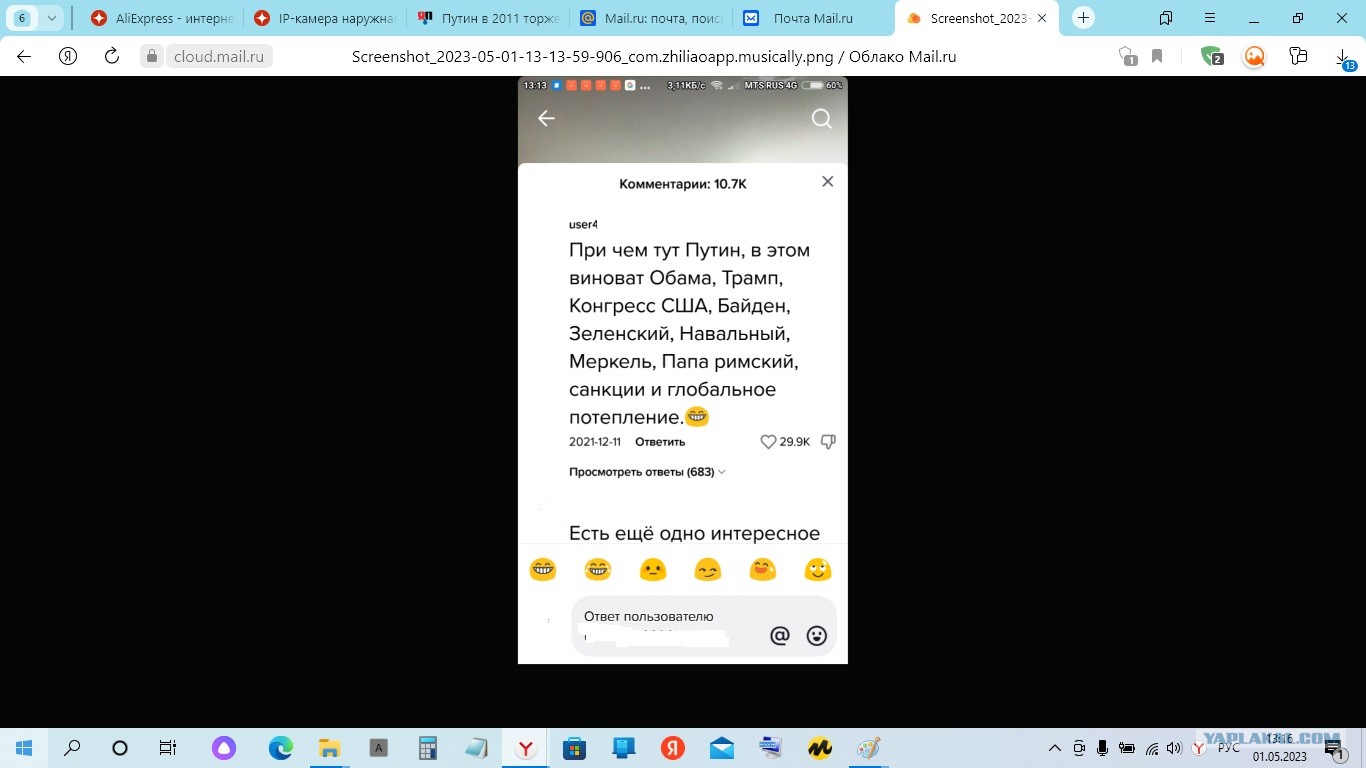Open the browser sidebar panels icon
Image resolution: width=1366 pixels, height=768 pixels.
[1166, 18]
